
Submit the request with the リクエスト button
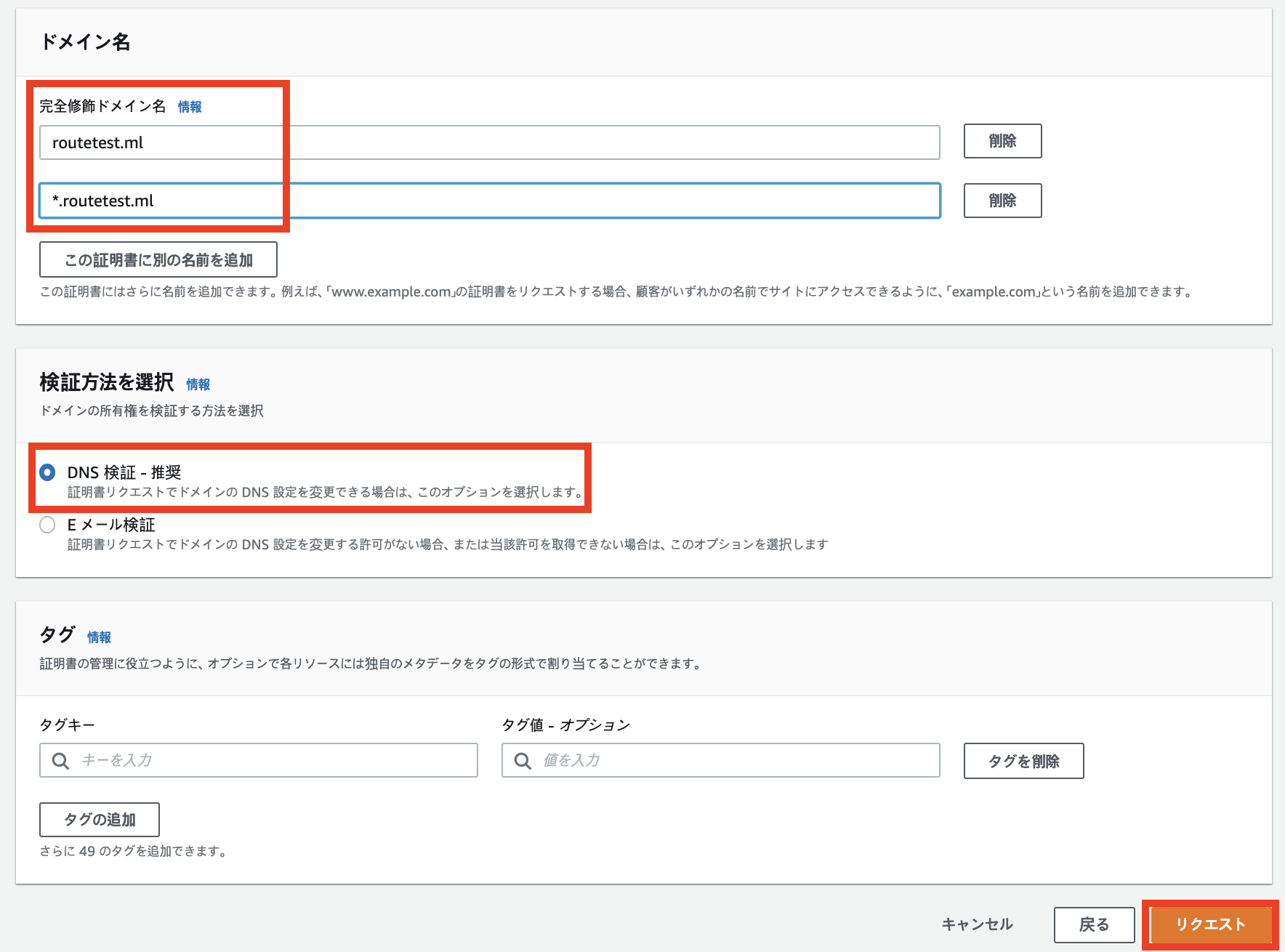(x=1210, y=924)
